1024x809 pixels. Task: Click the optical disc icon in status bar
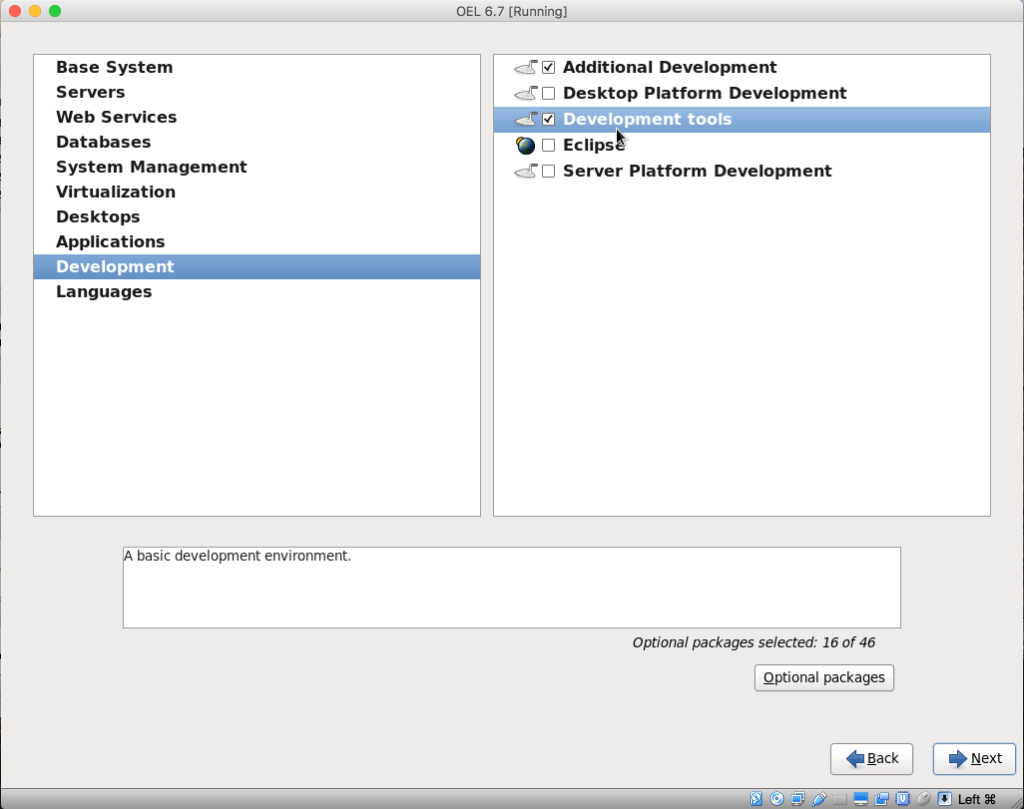coord(777,799)
